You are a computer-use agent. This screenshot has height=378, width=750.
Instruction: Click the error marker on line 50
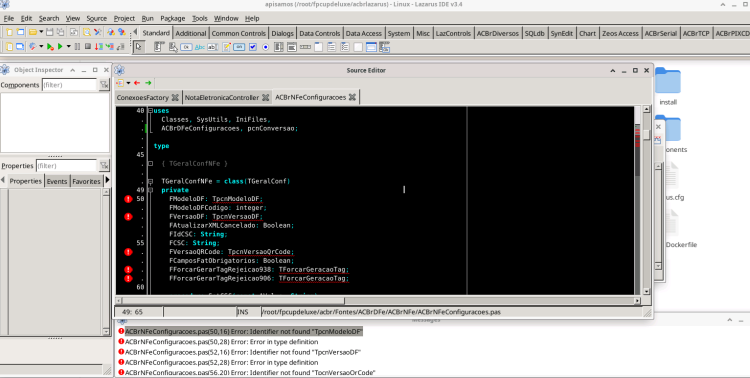click(x=128, y=199)
